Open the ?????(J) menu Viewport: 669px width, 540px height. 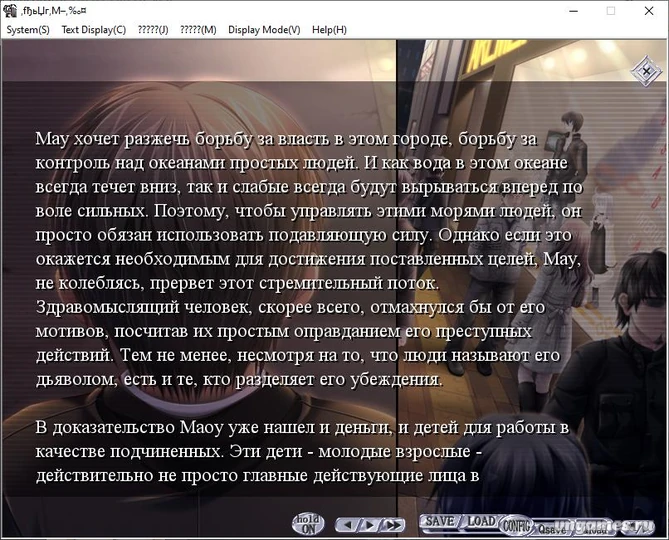coord(153,30)
